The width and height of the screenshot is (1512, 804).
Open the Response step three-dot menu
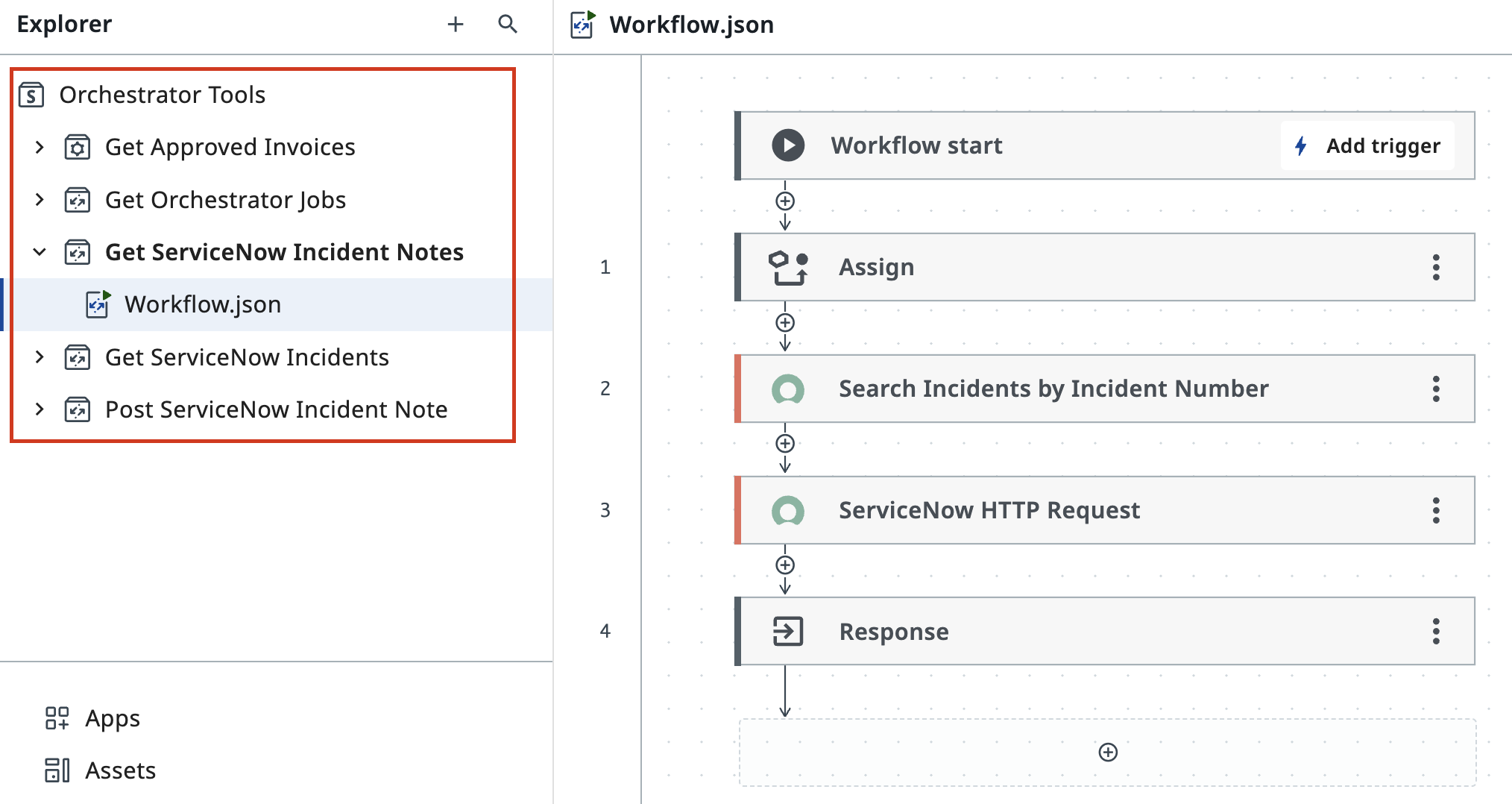tap(1436, 632)
